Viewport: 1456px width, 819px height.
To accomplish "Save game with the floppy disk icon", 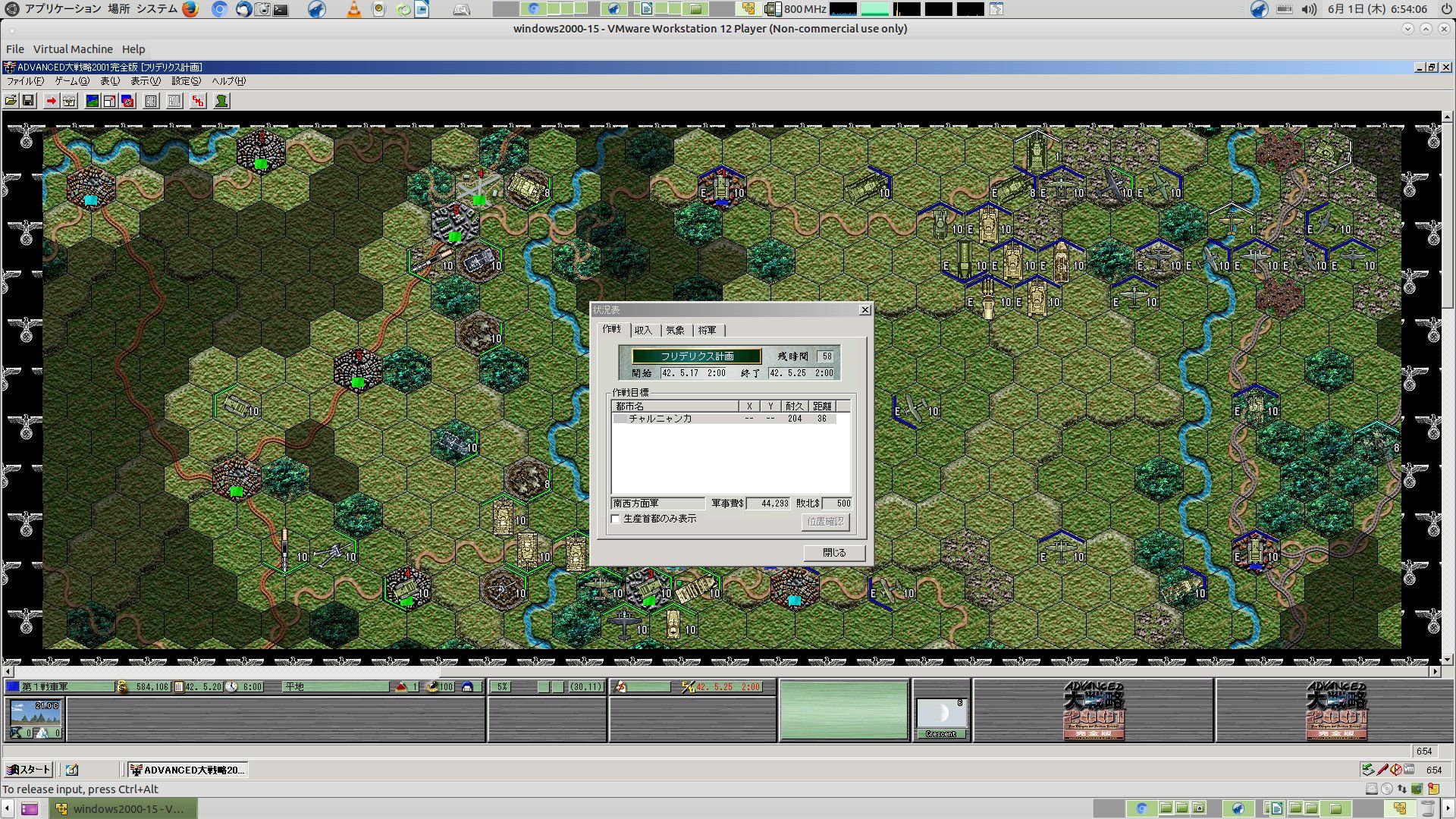I will [x=28, y=101].
